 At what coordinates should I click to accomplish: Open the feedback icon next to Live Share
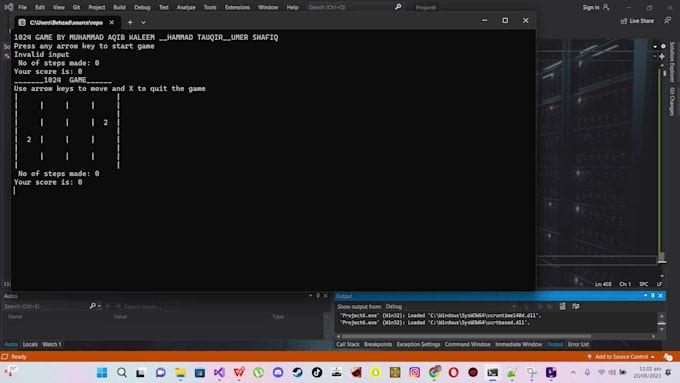[667, 20]
